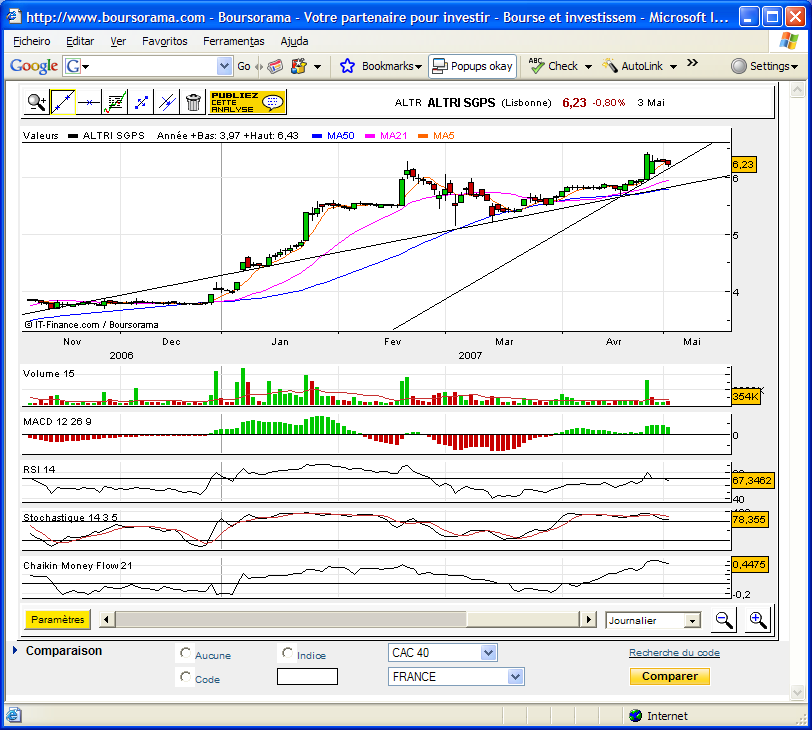Click the chart scrollbar left arrow
The height and width of the screenshot is (730, 812).
pyautogui.click(x=106, y=619)
